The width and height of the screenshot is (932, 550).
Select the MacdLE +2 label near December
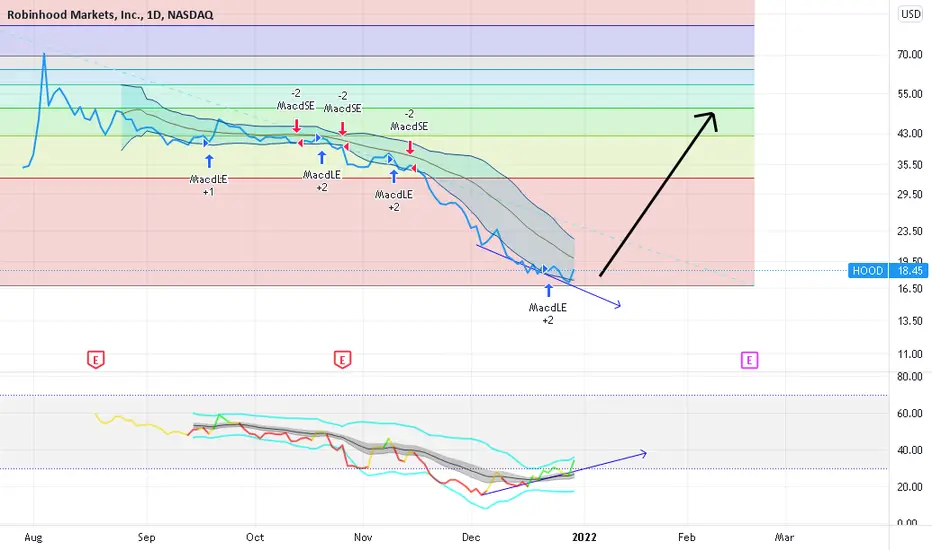point(547,313)
